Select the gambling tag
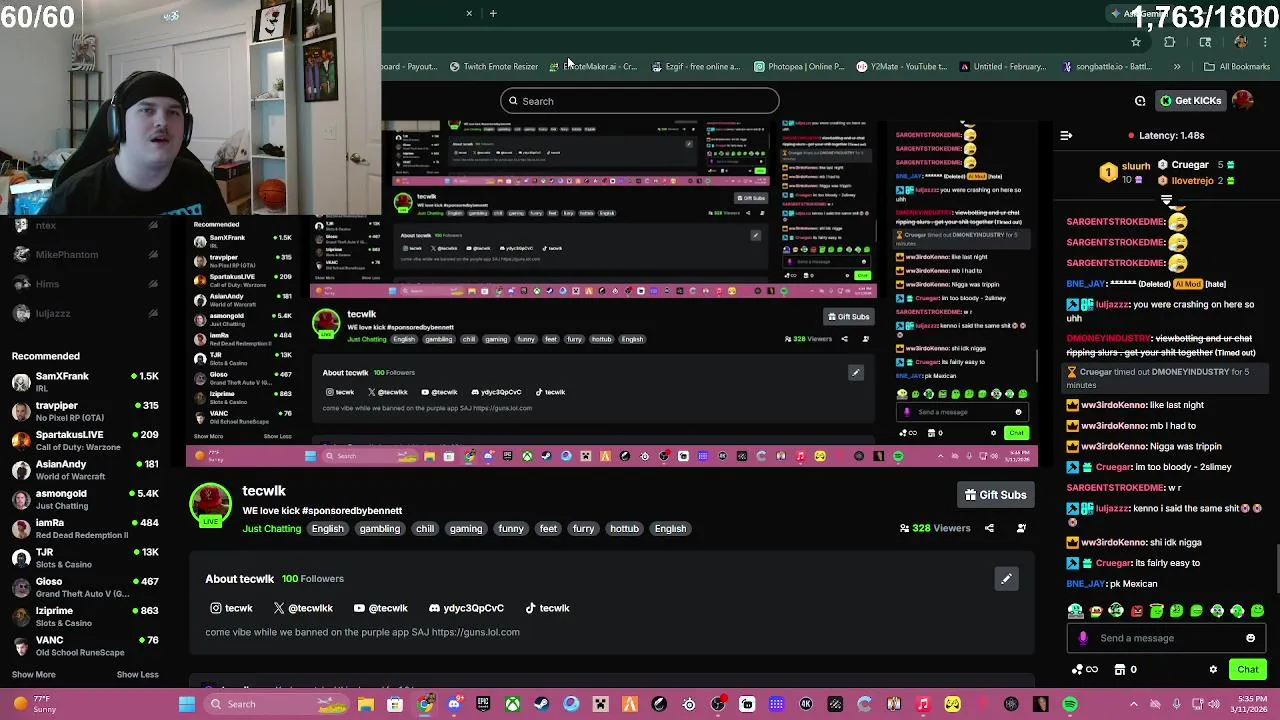The height and width of the screenshot is (720, 1280). tap(380, 529)
